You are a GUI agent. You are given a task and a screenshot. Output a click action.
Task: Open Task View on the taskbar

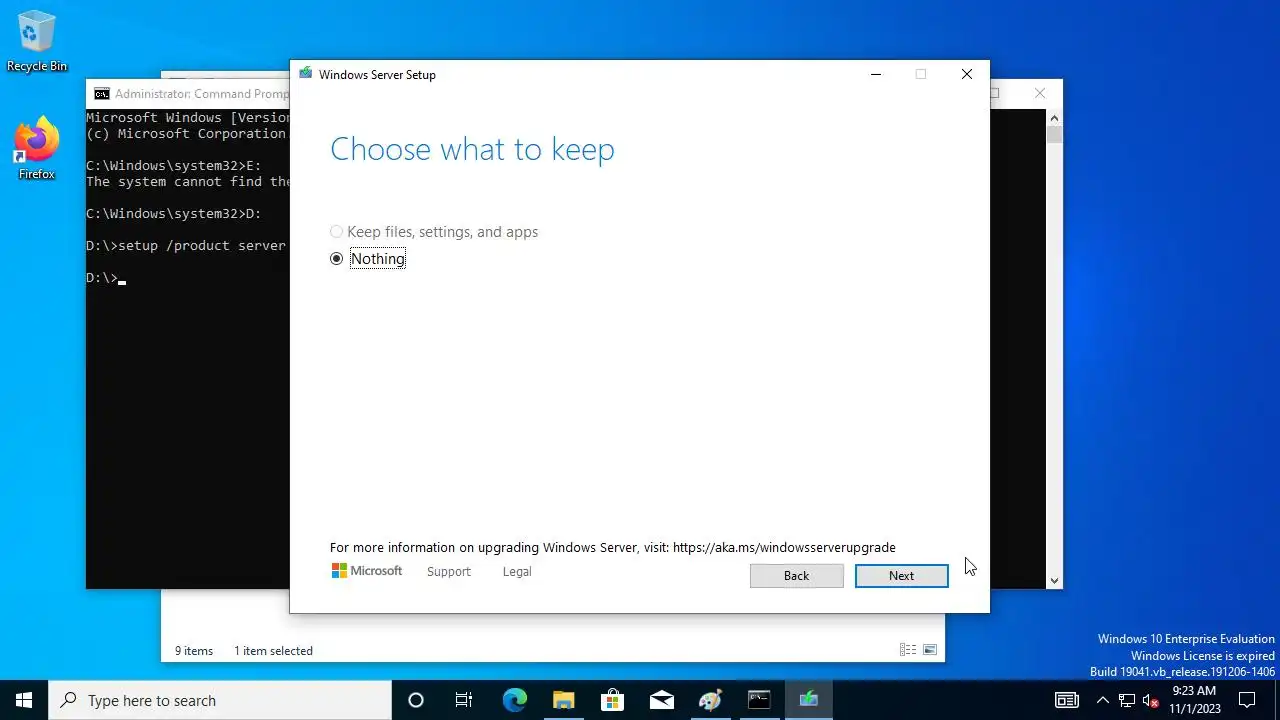tap(464, 700)
